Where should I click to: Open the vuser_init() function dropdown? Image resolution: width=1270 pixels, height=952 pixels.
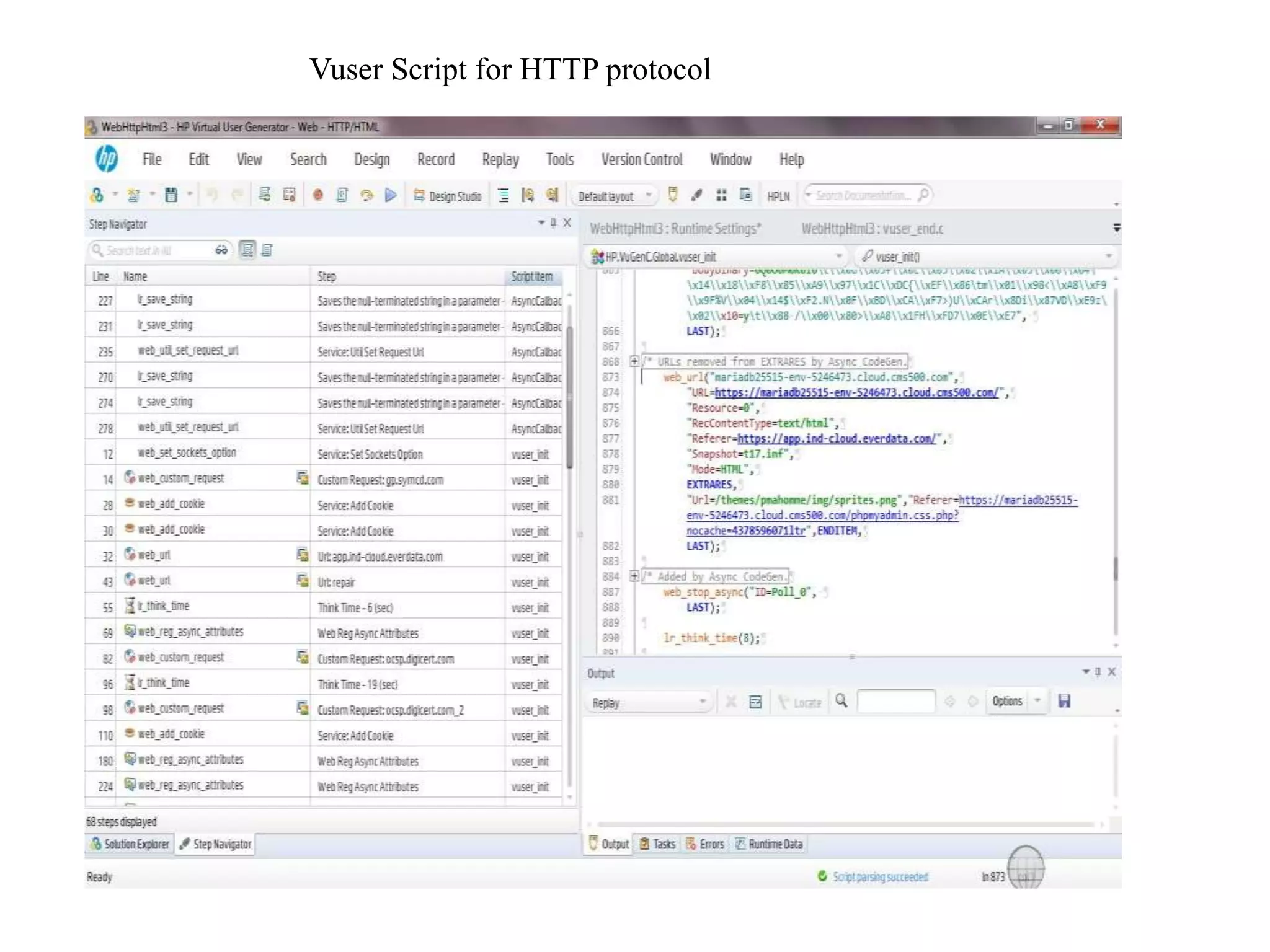(986, 257)
